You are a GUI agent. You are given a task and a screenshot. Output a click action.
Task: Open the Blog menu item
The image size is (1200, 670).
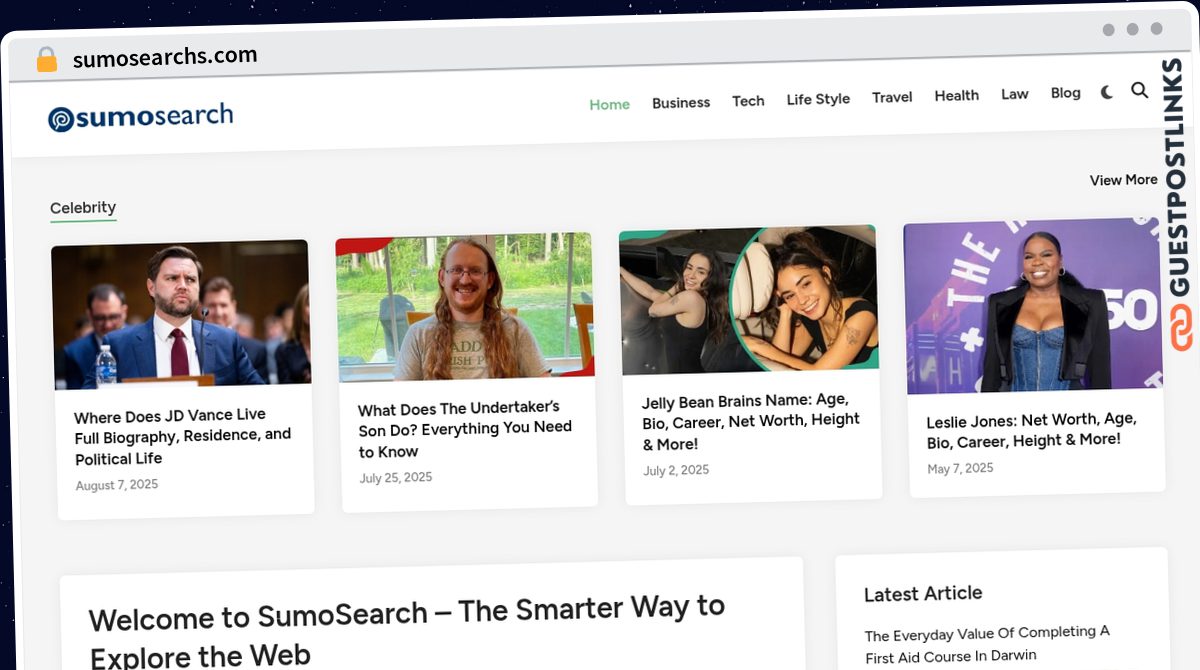[x=1065, y=93]
